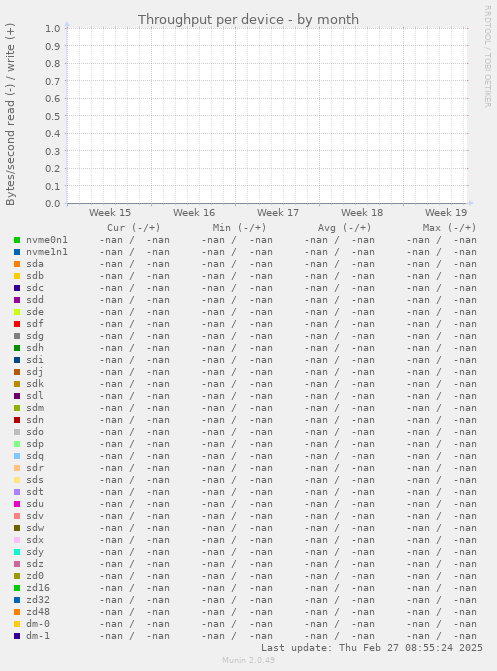Click the Week 17 axis label
Viewport: 497px width, 671px height.
tap(278, 213)
